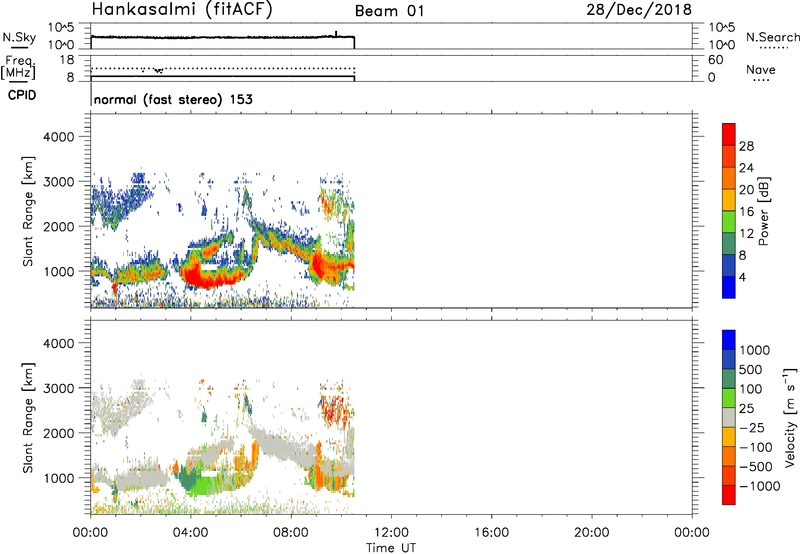Click the 'Power [dB]' colorbar label
This screenshot has width=800, height=554.
click(x=763, y=211)
